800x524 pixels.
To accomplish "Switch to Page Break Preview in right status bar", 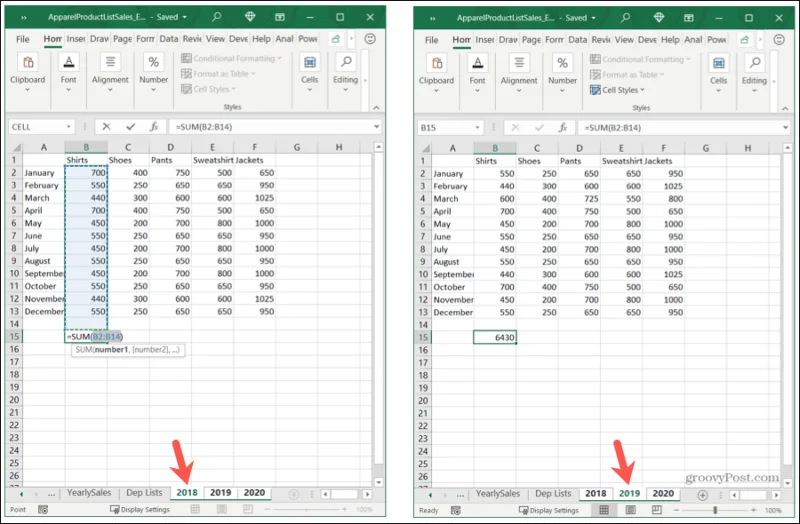I will click(x=657, y=510).
